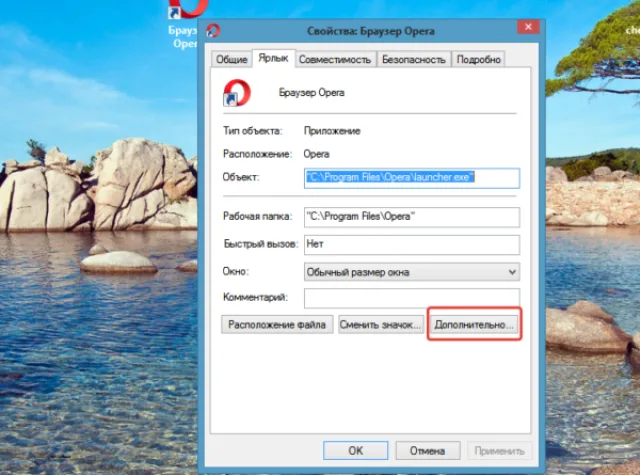This screenshot has height=475, width=640.
Task: Close the Свойства: Браузер Opera dialog
Action: pyautogui.click(x=528, y=27)
